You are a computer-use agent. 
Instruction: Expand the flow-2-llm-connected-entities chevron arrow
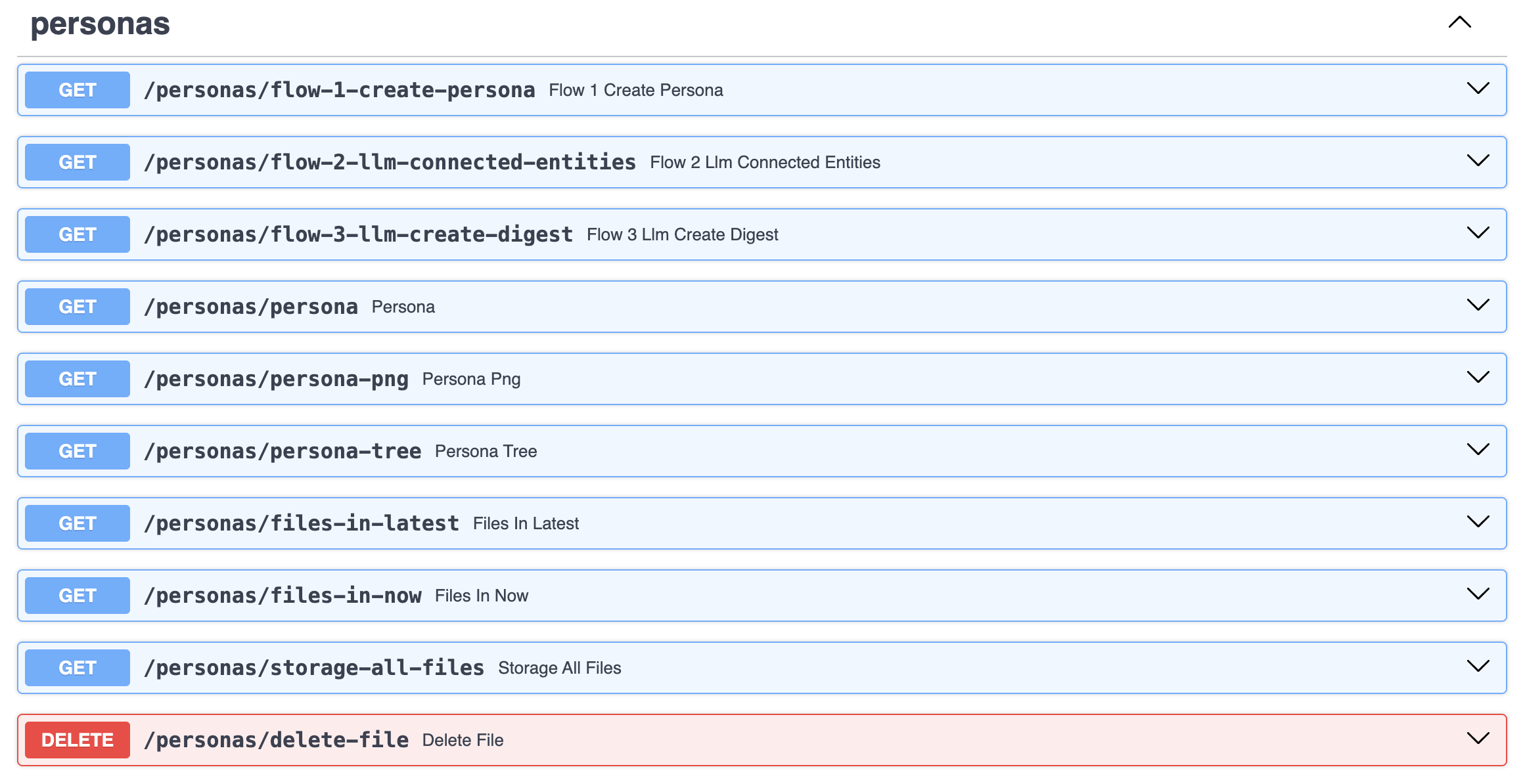[x=1478, y=161]
